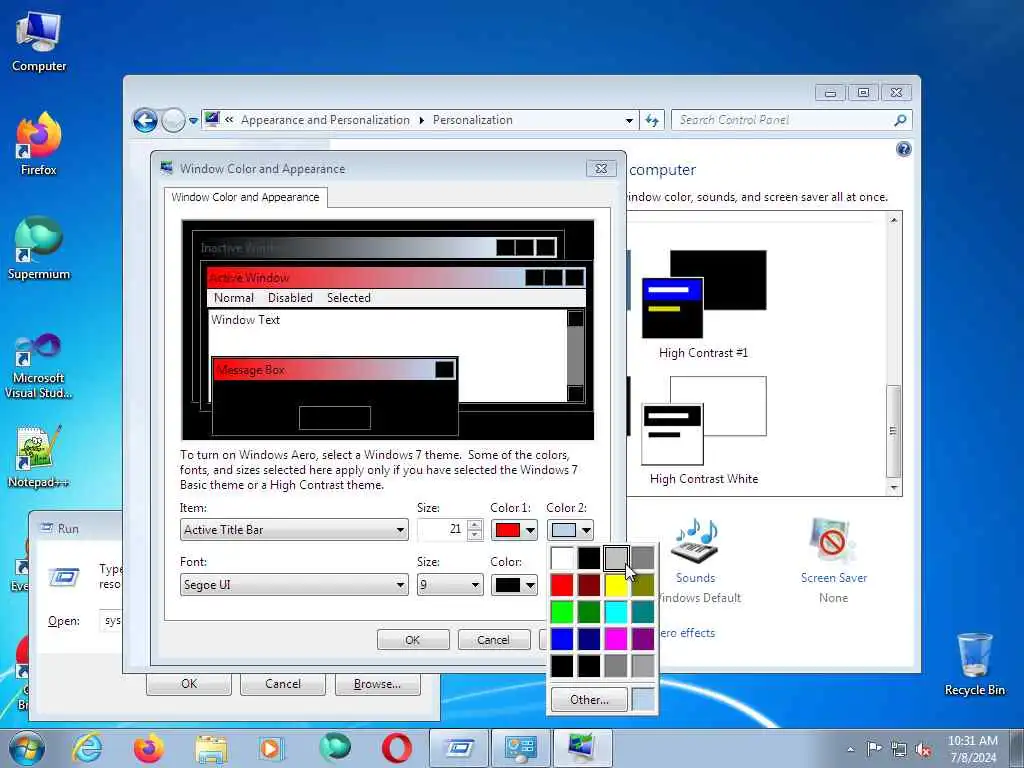Click the Personalization breadcrumb
The image size is (1024, 768).
[473, 120]
